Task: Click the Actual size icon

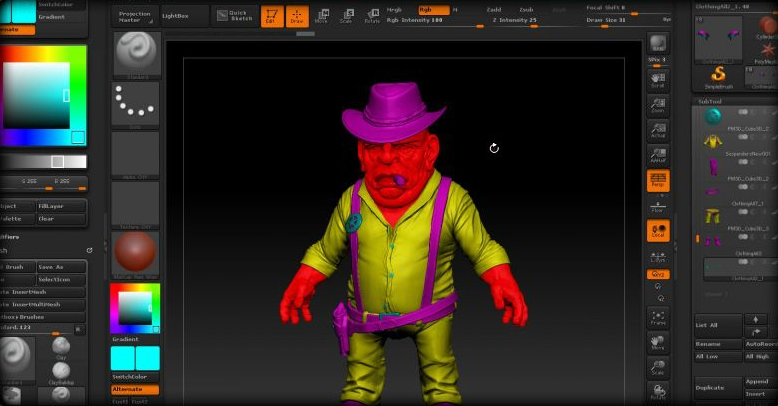Action: click(658, 130)
